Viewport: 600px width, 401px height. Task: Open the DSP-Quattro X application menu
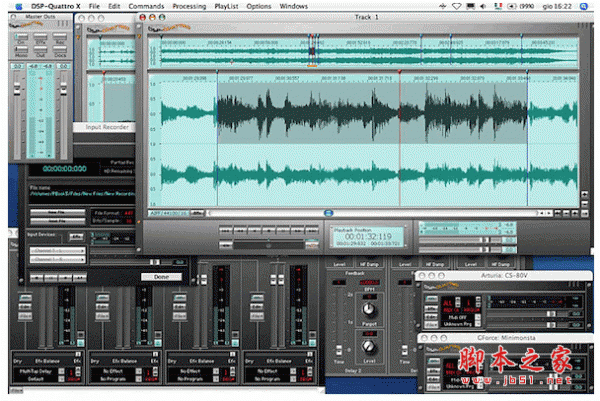pyautogui.click(x=55, y=6)
